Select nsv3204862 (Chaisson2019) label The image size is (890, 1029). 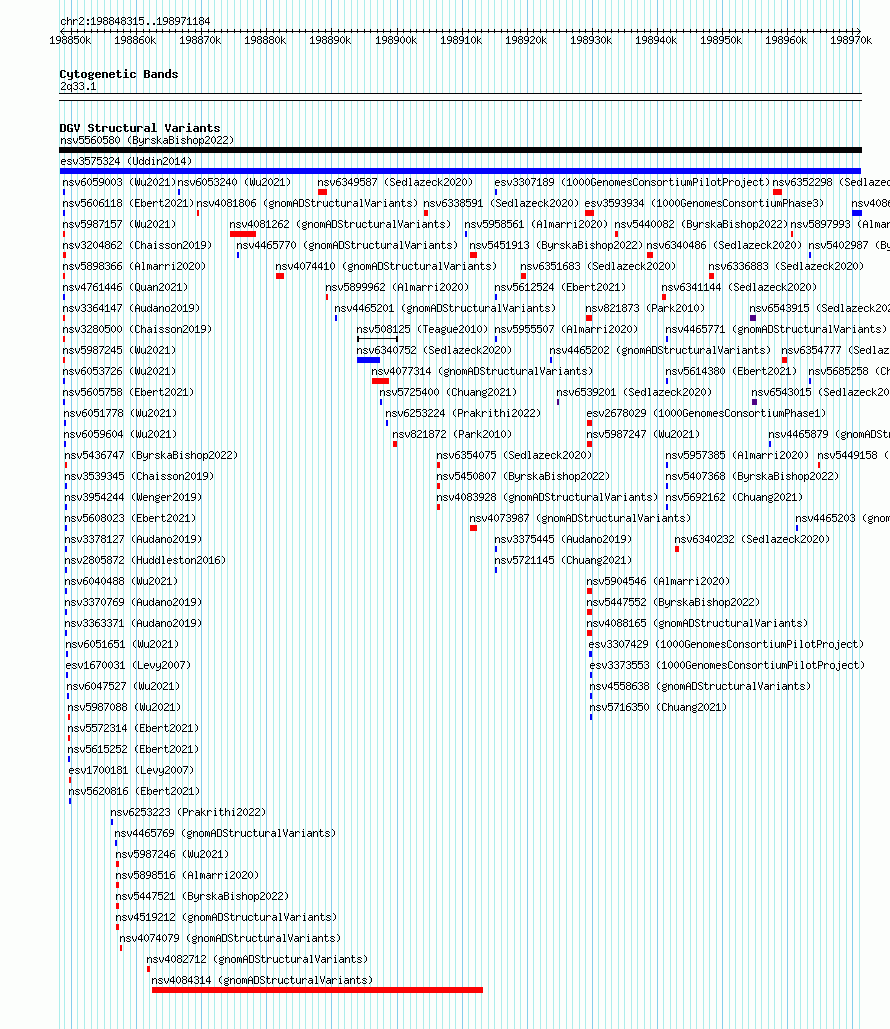[x=137, y=245]
